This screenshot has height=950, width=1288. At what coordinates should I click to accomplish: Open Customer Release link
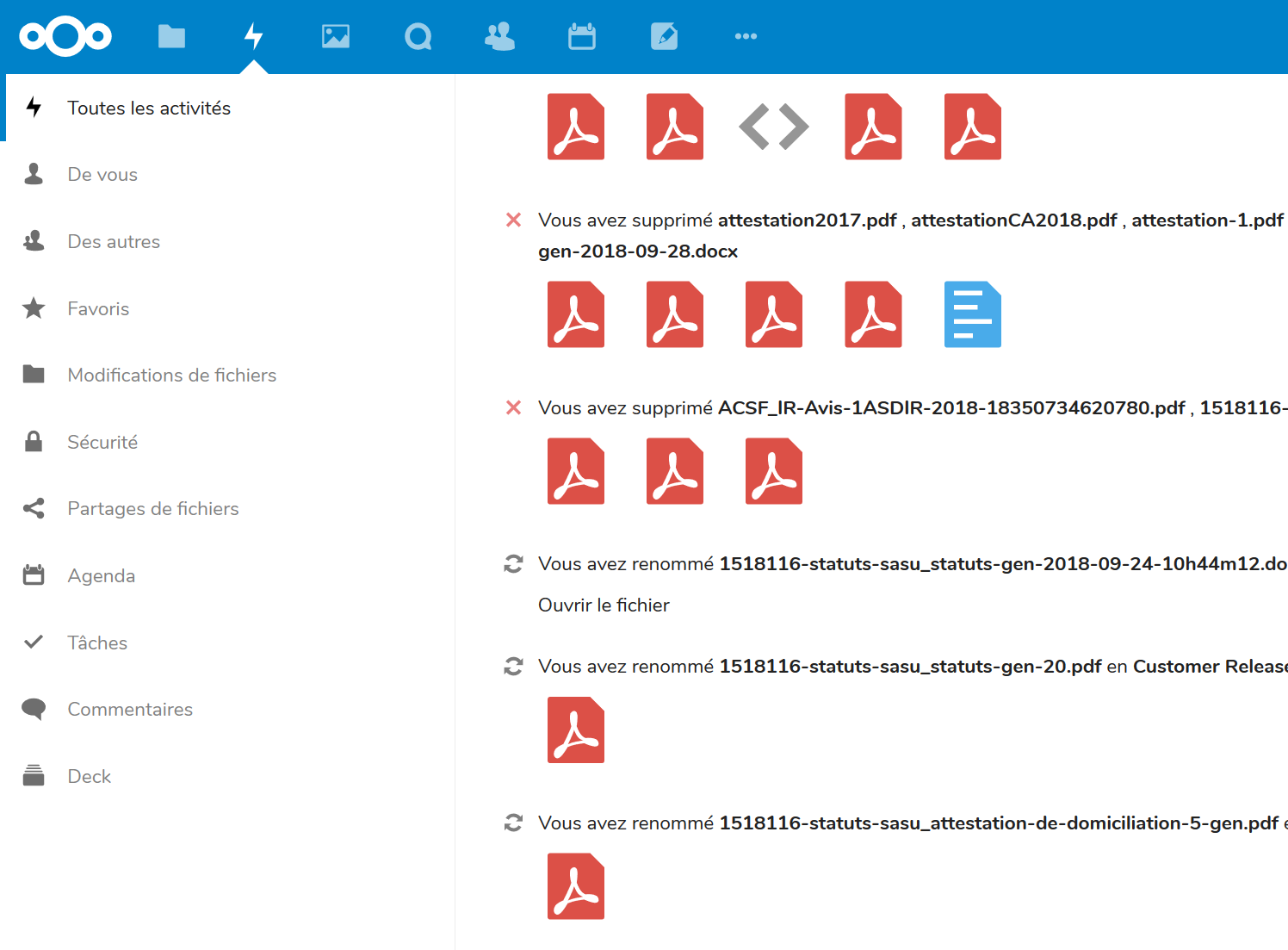tap(1211, 667)
